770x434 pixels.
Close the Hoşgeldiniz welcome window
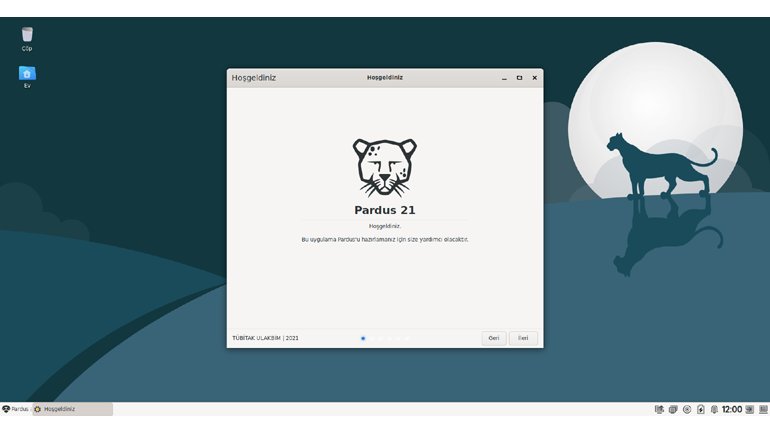(534, 77)
